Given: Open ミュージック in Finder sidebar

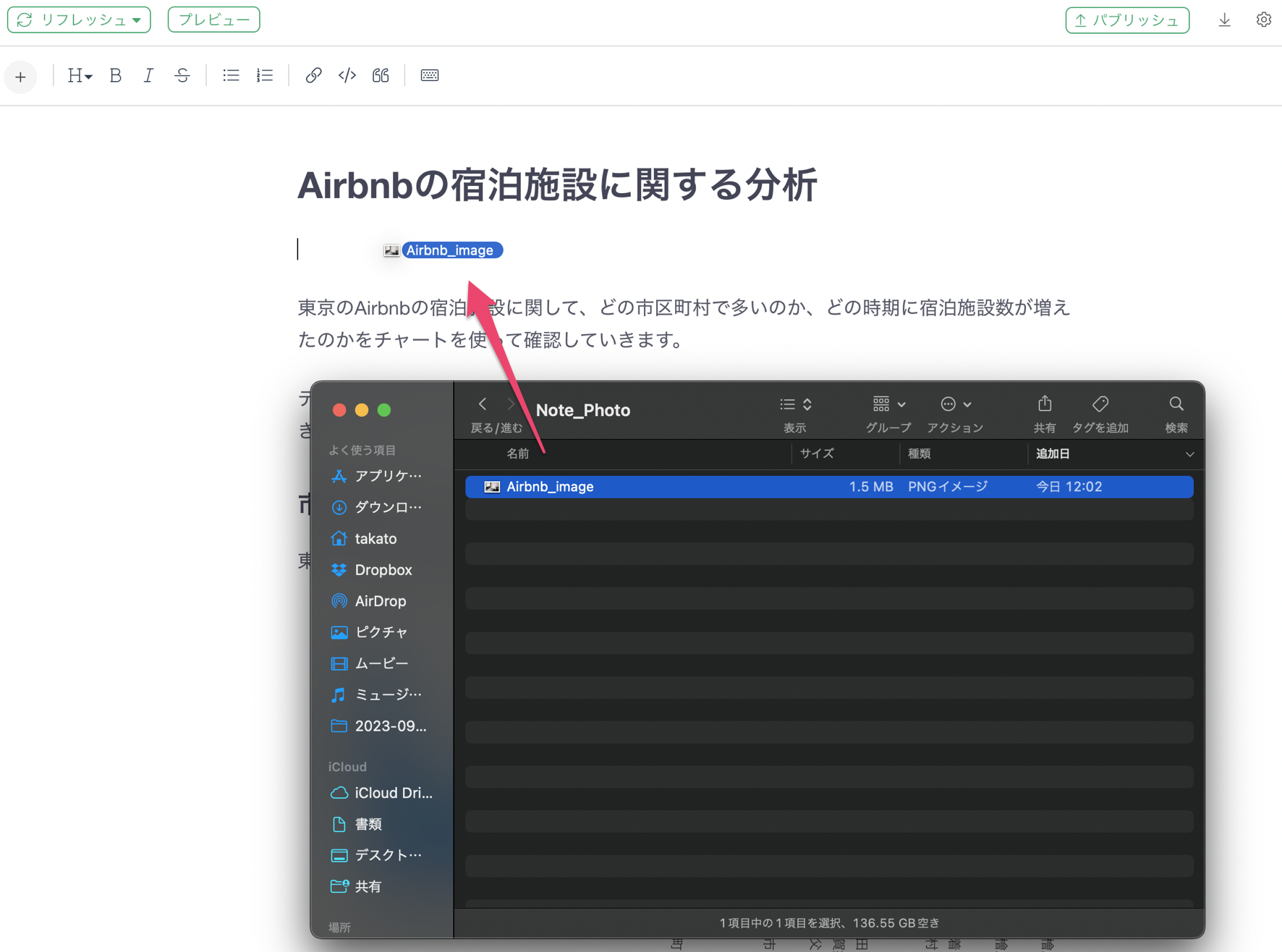Looking at the screenshot, I should (376, 694).
